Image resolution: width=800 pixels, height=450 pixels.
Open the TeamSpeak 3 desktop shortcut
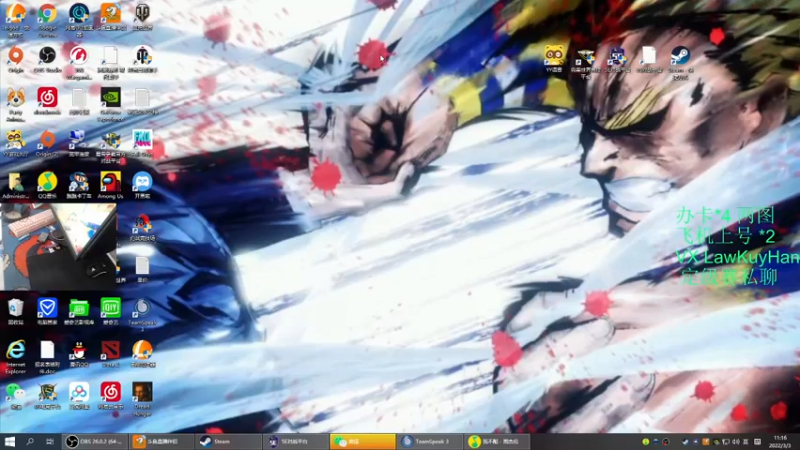click(x=142, y=315)
